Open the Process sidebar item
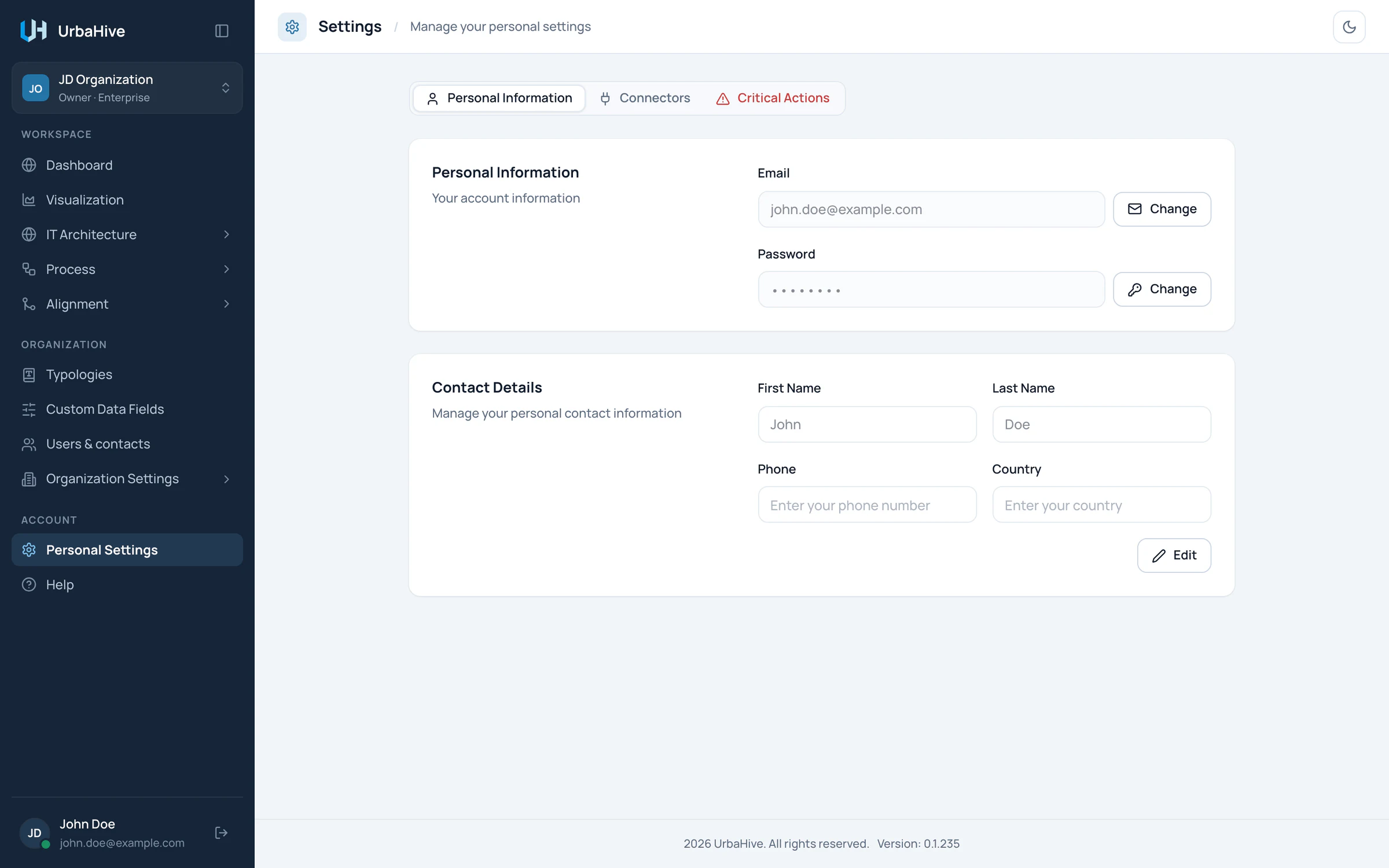This screenshot has width=1389, height=868. pos(127,269)
